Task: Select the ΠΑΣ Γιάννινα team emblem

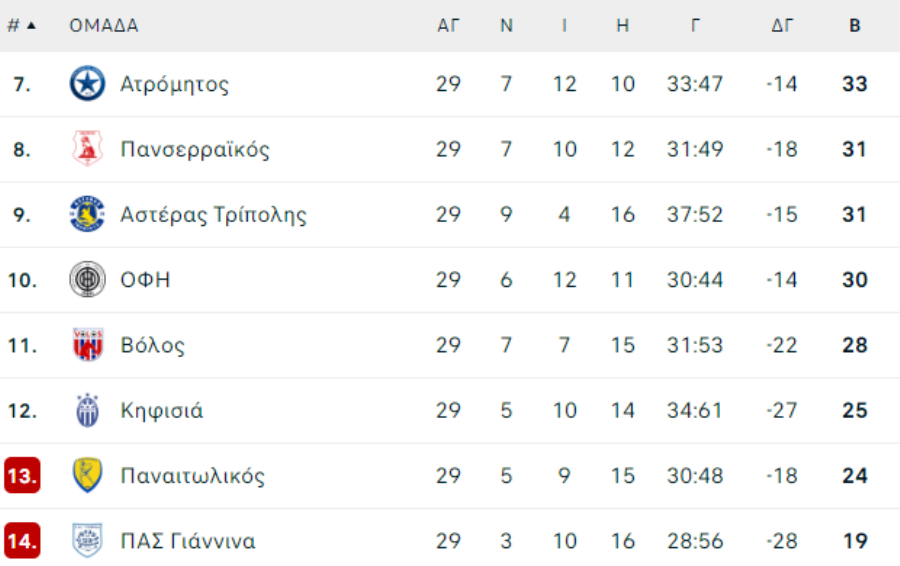Action: click(87, 540)
